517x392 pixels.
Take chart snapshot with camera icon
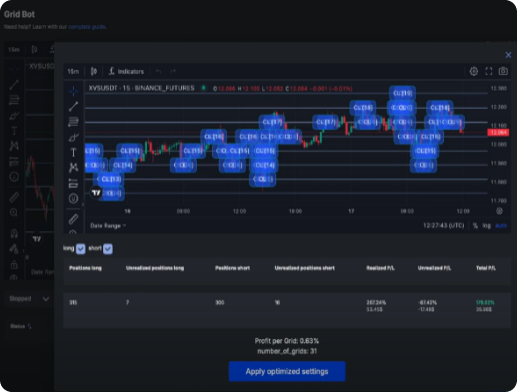503,71
